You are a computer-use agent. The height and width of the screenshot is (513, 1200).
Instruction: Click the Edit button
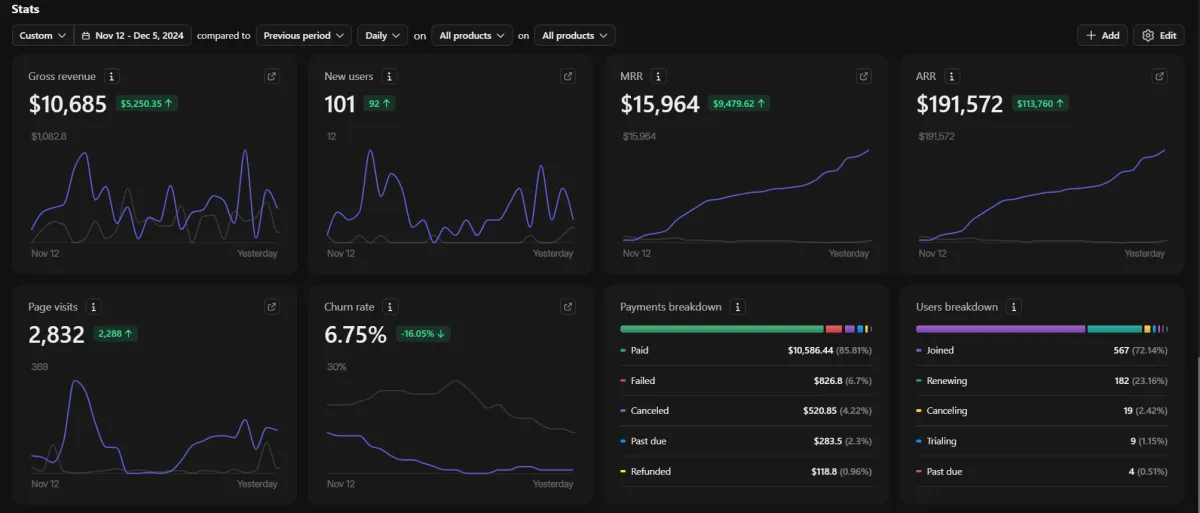1159,35
